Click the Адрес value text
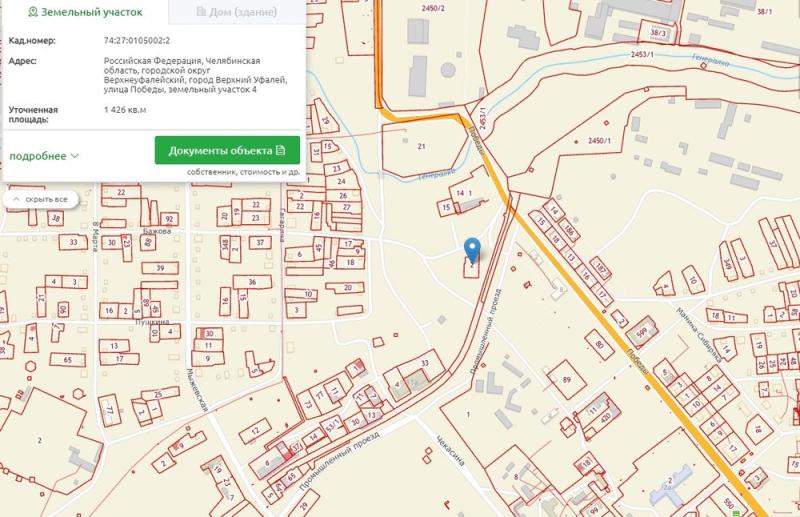 pyautogui.click(x=195, y=75)
